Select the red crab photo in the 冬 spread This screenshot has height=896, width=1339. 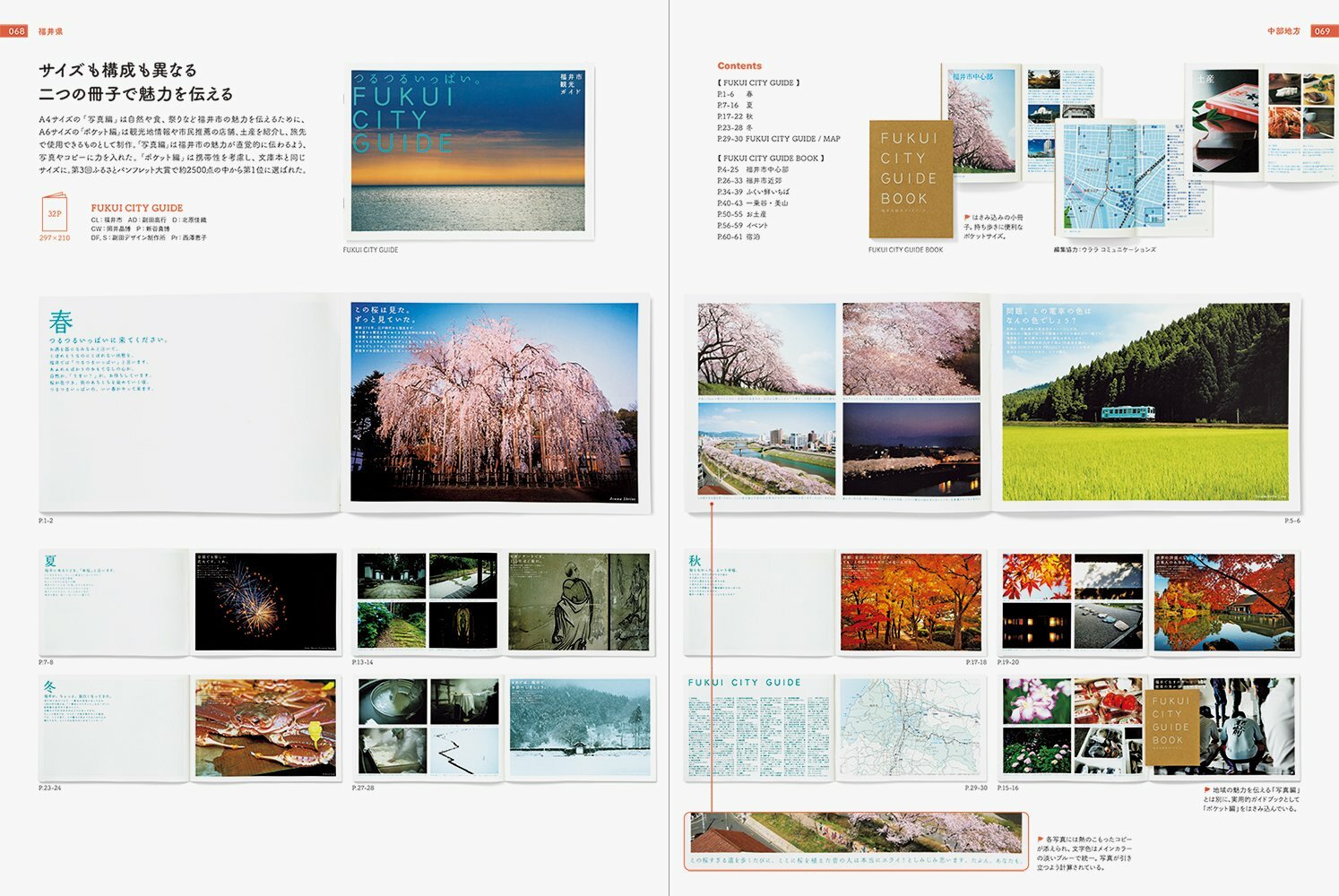coord(265,728)
